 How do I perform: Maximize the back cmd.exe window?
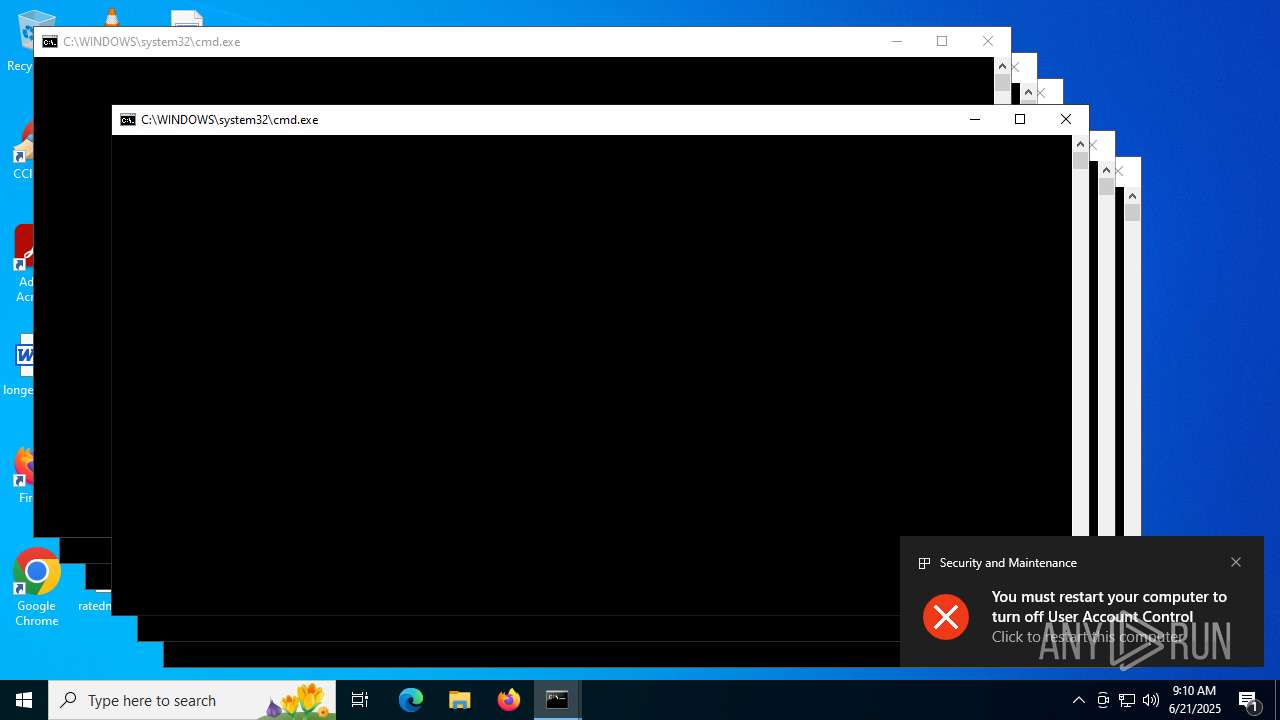click(x=942, y=42)
